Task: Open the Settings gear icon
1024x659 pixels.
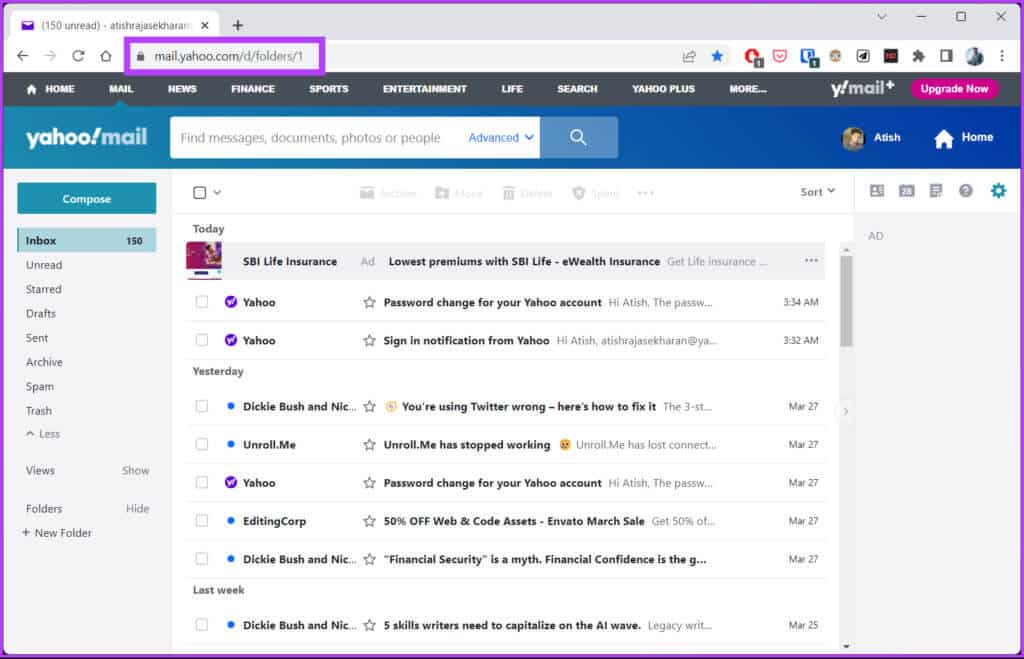Action: [999, 191]
